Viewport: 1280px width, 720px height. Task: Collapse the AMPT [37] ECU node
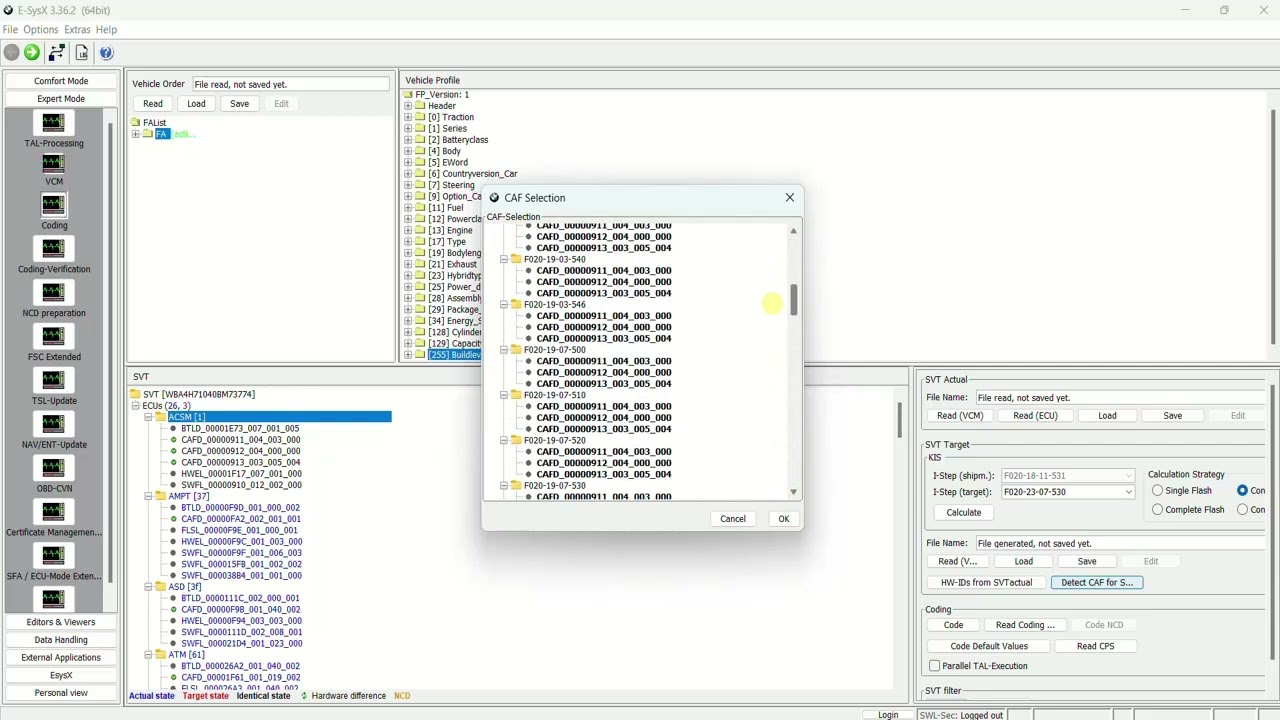[148, 496]
